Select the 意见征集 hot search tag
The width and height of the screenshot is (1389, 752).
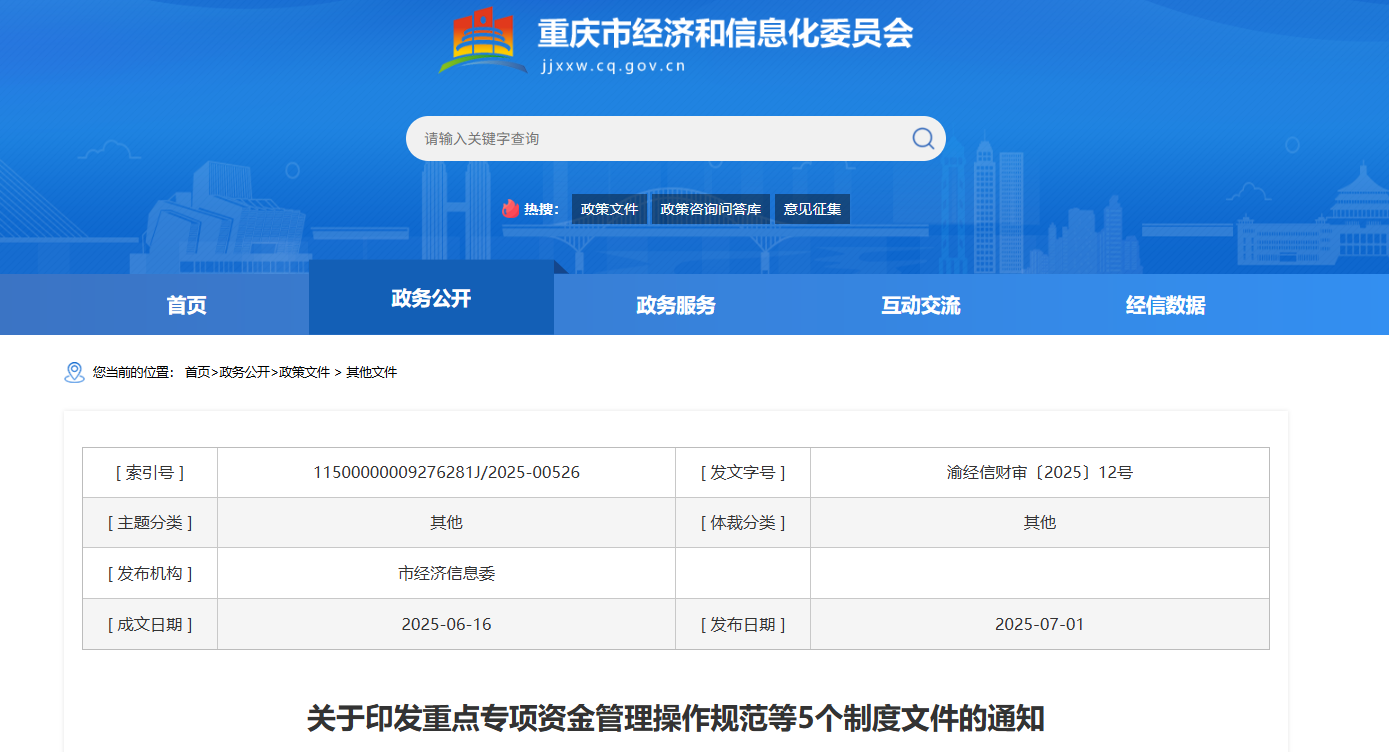[812, 209]
